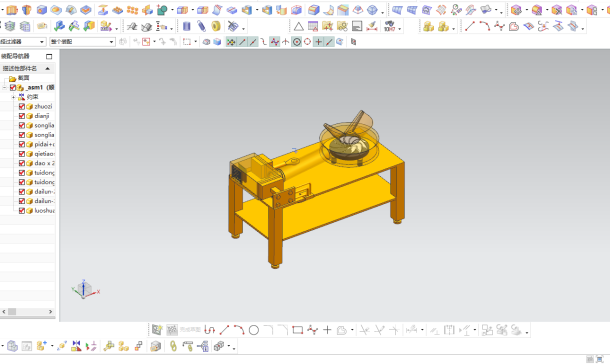Viewport: 610px width, 364px height.
Task: Click the pattern feature orange grid icon
Action: click(x=132, y=10)
